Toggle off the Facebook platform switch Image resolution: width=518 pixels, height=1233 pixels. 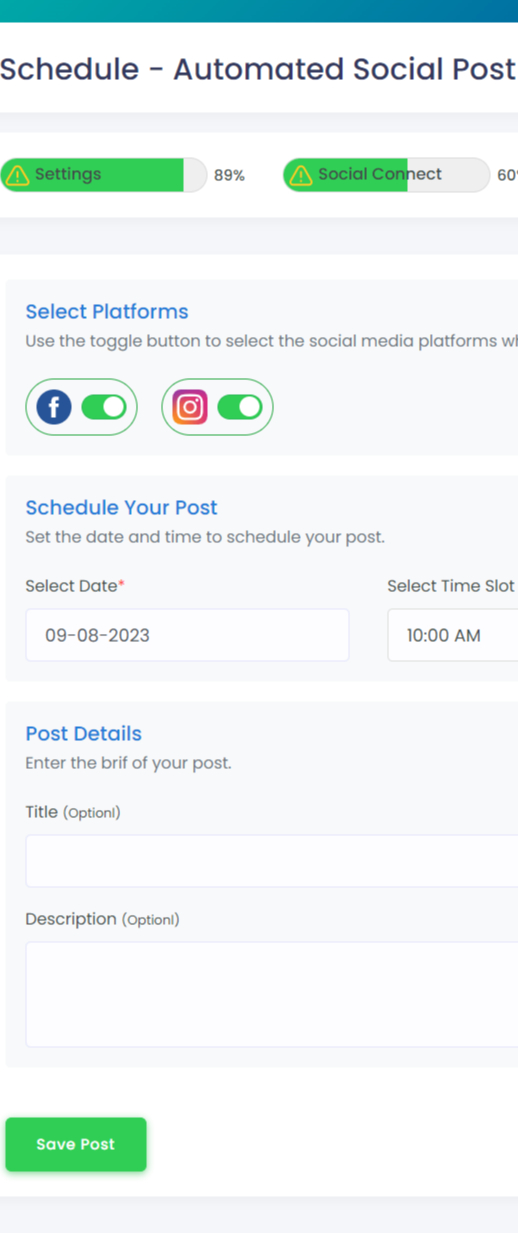point(103,407)
